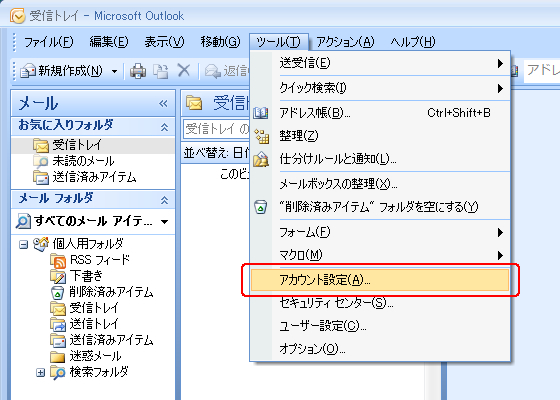Open the すべてのメール アイテム dropdown
Viewport: 560px width, 400px height.
[164, 222]
